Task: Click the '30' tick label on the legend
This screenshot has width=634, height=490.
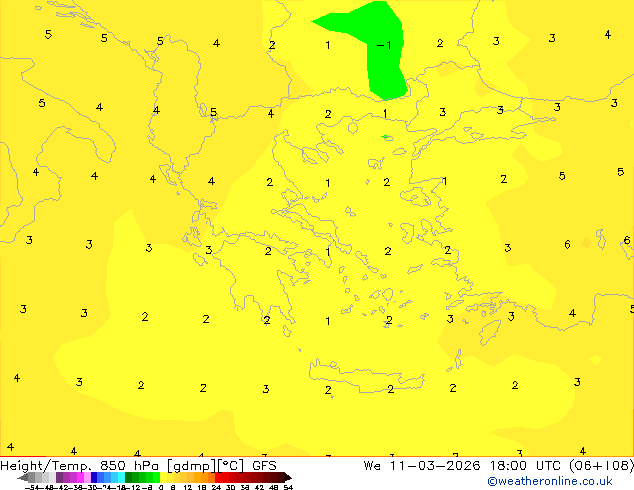Action: (230, 487)
